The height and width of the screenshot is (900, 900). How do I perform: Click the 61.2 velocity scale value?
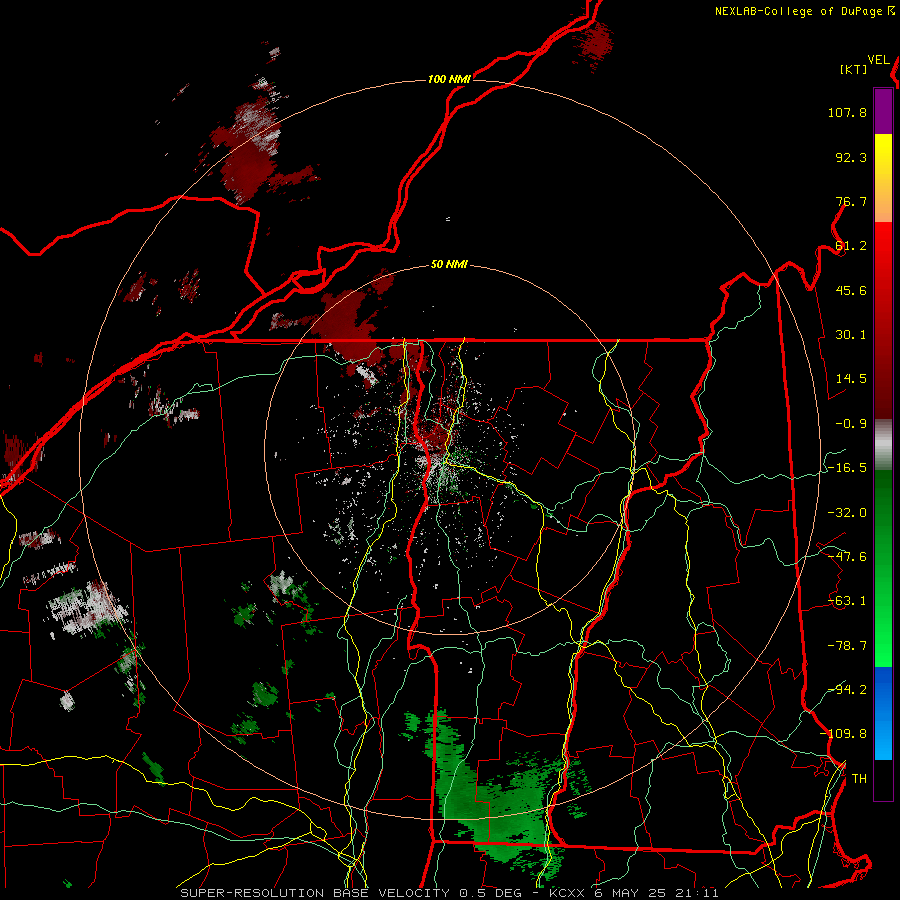pos(851,246)
